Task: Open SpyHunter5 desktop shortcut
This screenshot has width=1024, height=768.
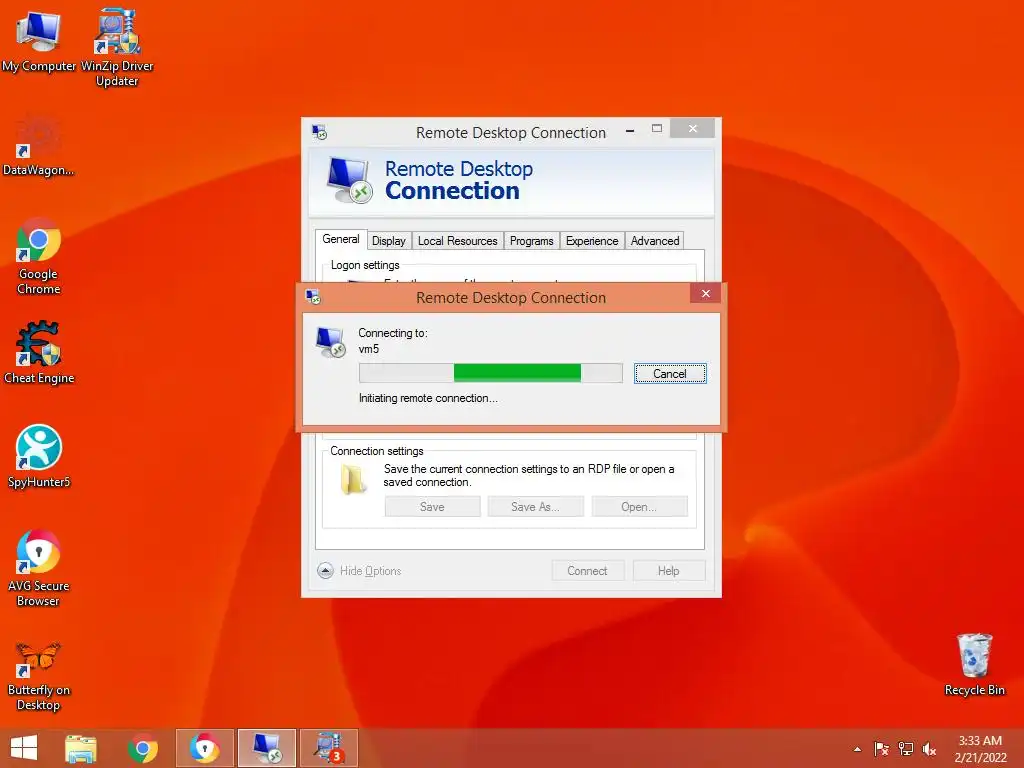Action: pyautogui.click(x=39, y=456)
